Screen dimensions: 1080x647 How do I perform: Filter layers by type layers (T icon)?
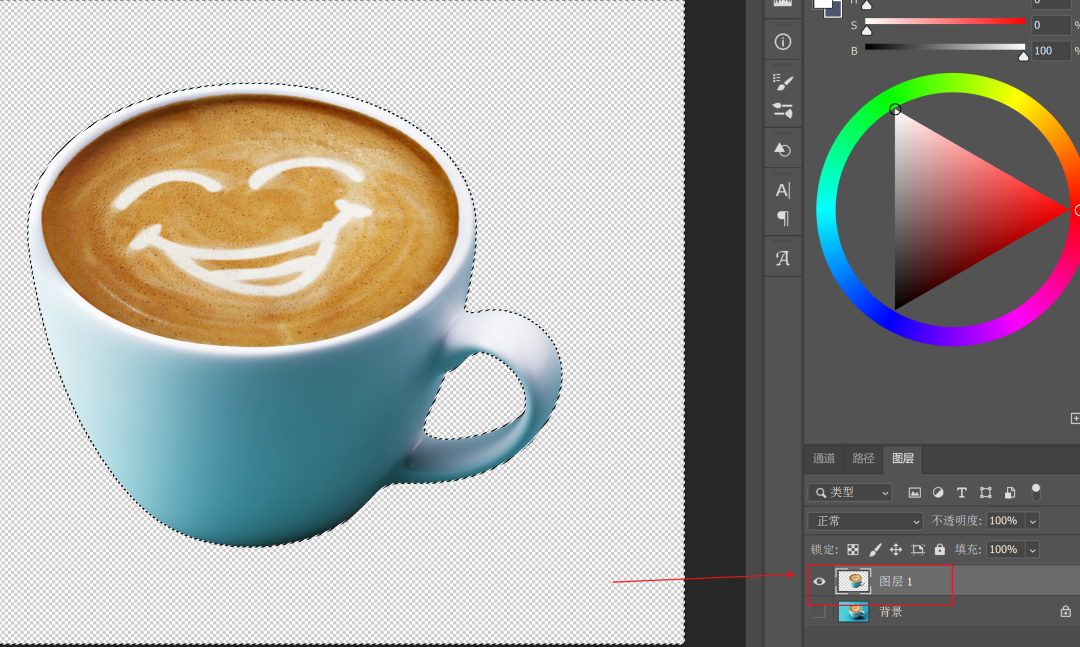coord(962,493)
